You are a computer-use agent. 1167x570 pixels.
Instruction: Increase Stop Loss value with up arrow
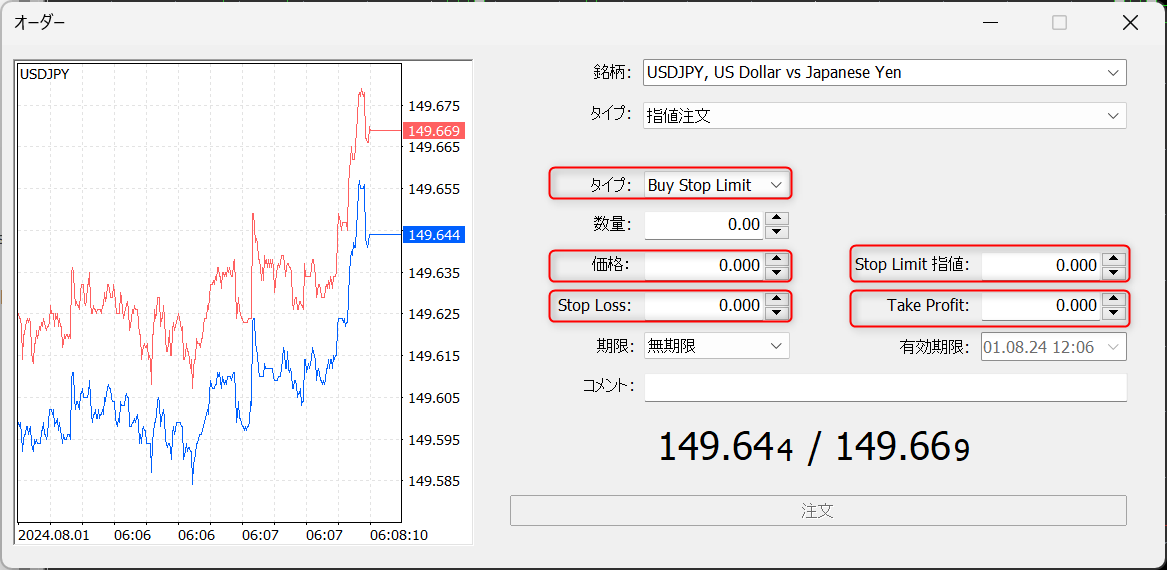777,299
